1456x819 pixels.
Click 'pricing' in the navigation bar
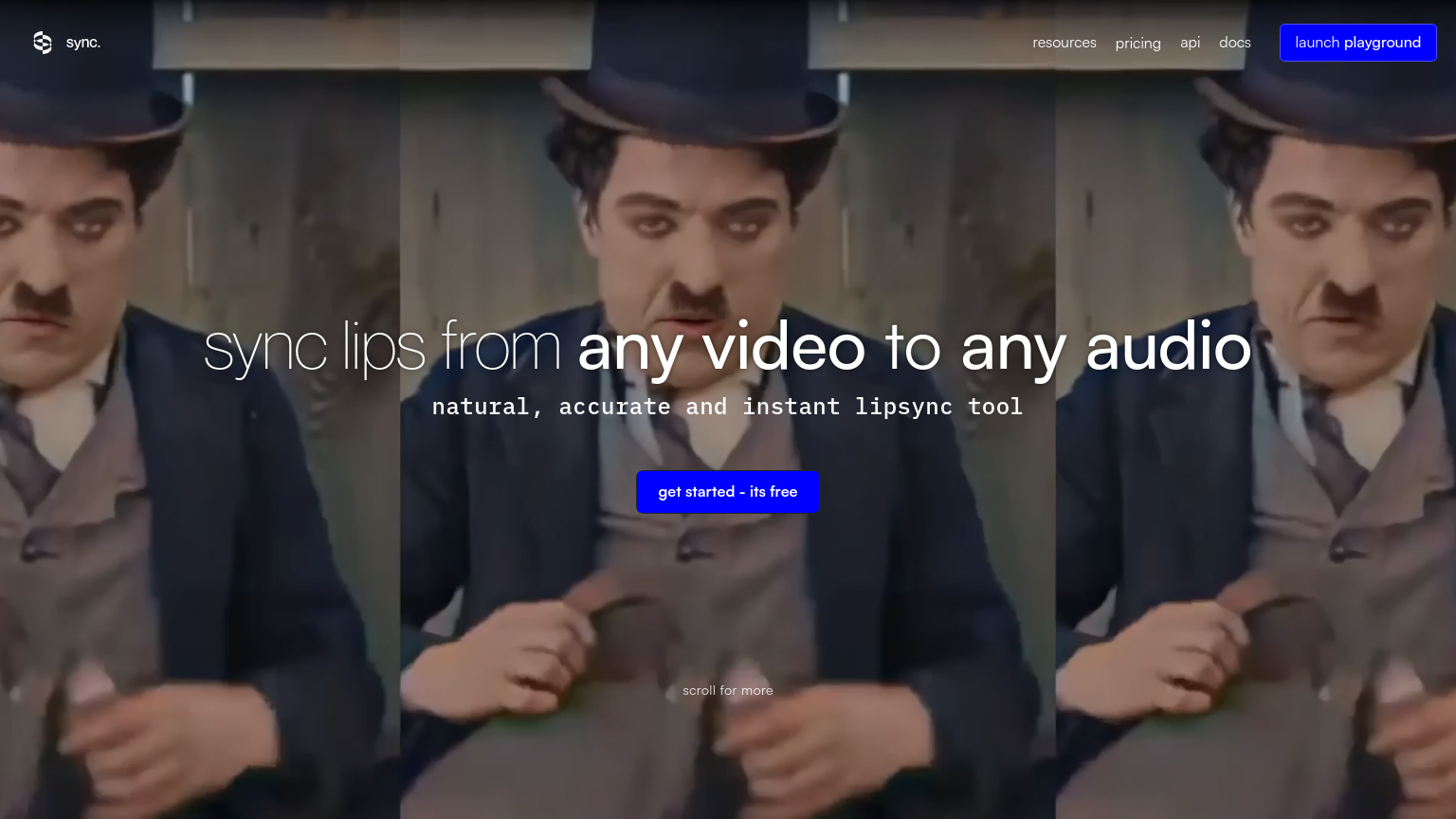pyautogui.click(x=1137, y=44)
